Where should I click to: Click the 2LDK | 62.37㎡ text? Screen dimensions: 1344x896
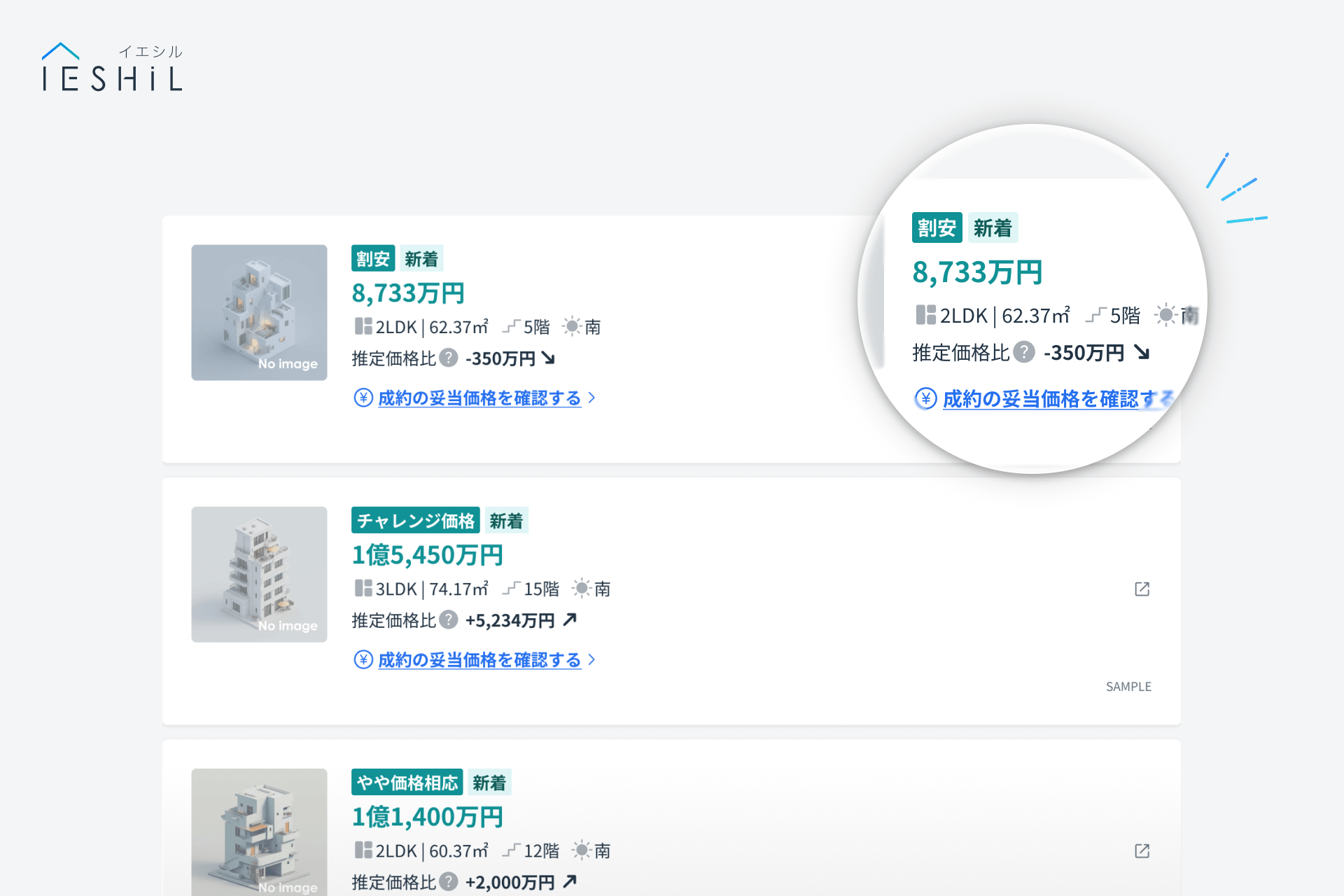pos(432,327)
